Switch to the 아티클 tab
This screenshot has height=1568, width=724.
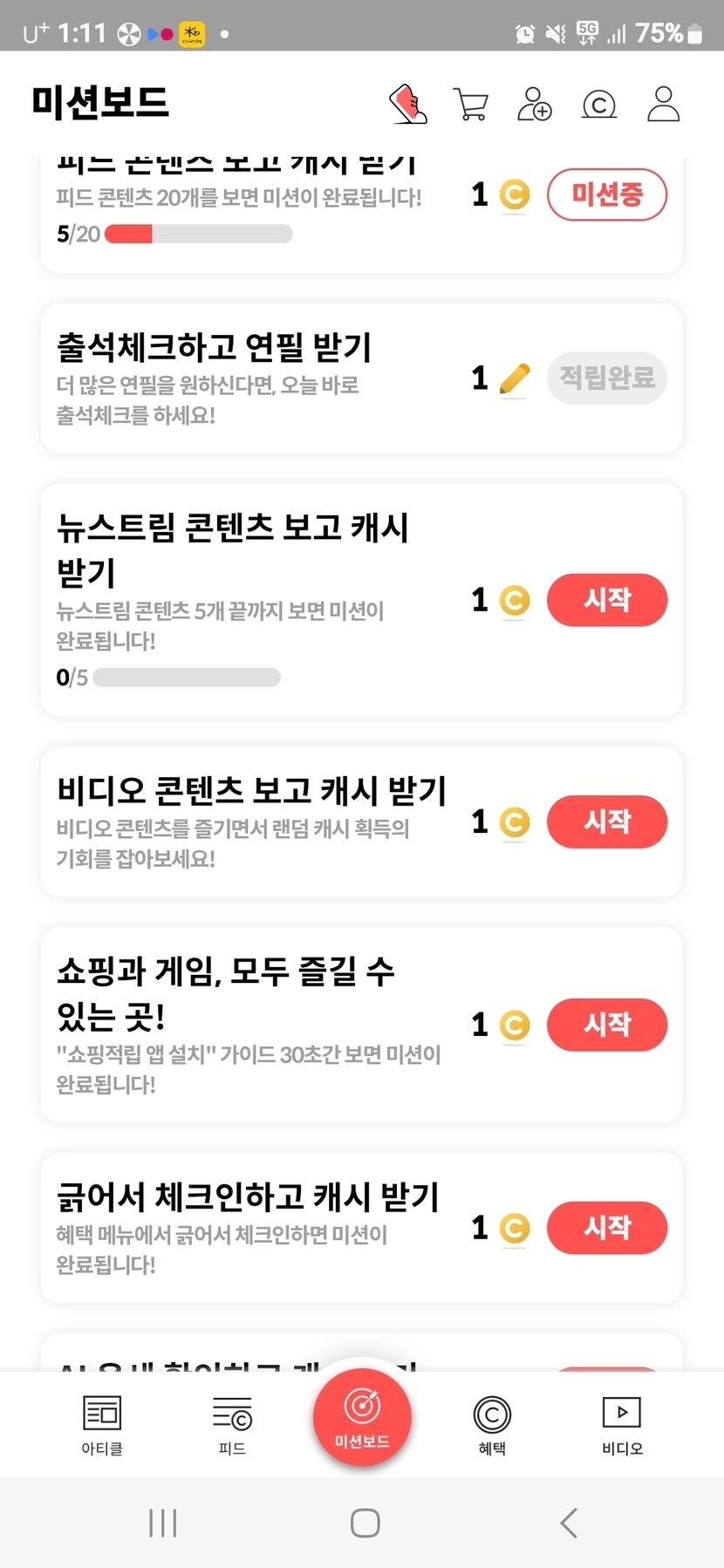[102, 1424]
